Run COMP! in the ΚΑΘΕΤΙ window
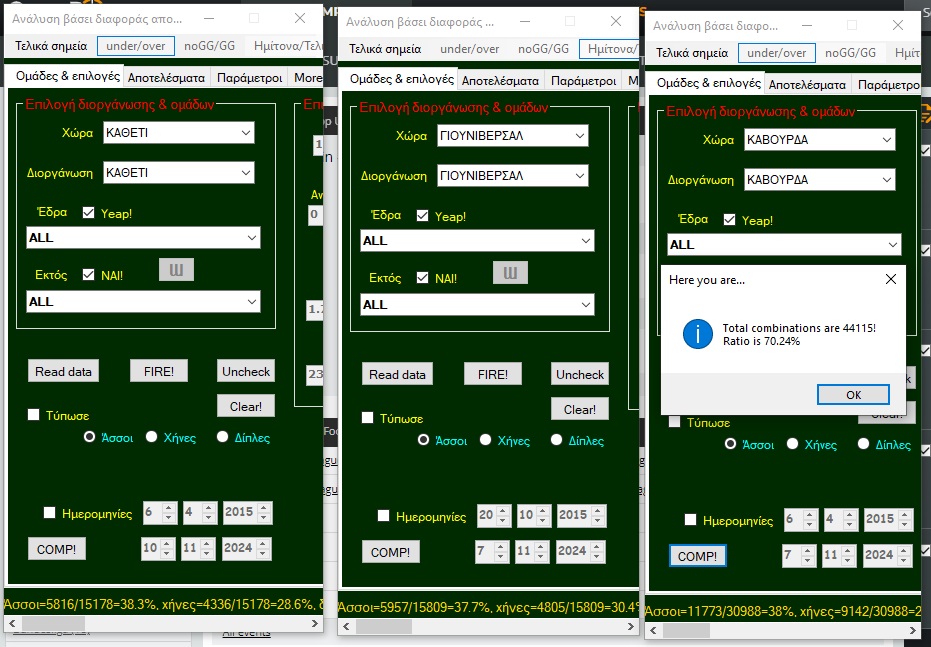 [56, 549]
